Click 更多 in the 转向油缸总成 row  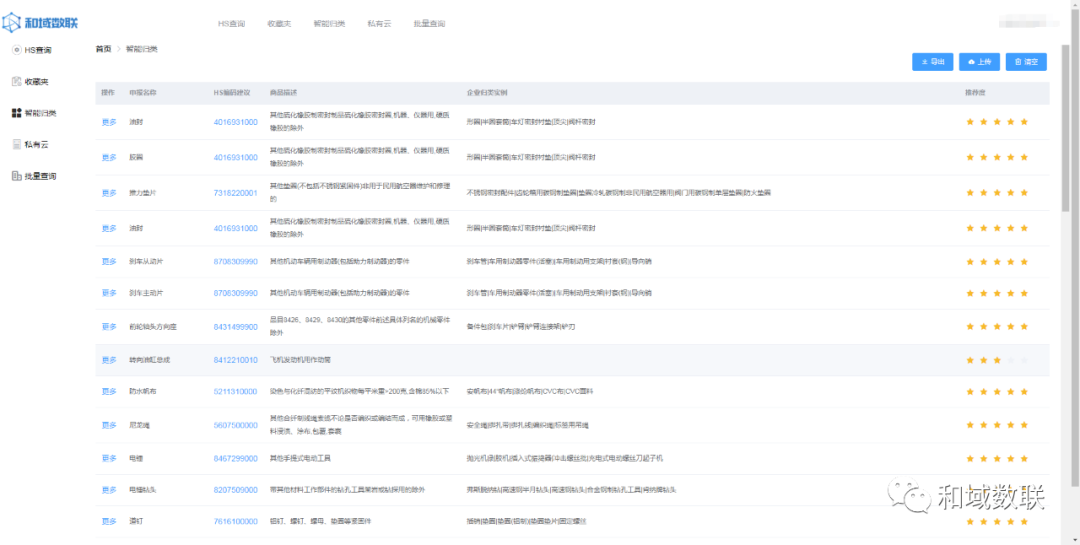[110, 360]
